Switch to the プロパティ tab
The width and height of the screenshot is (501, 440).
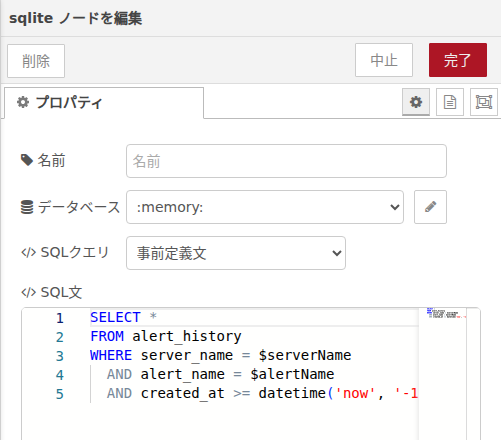pyautogui.click(x=104, y=103)
